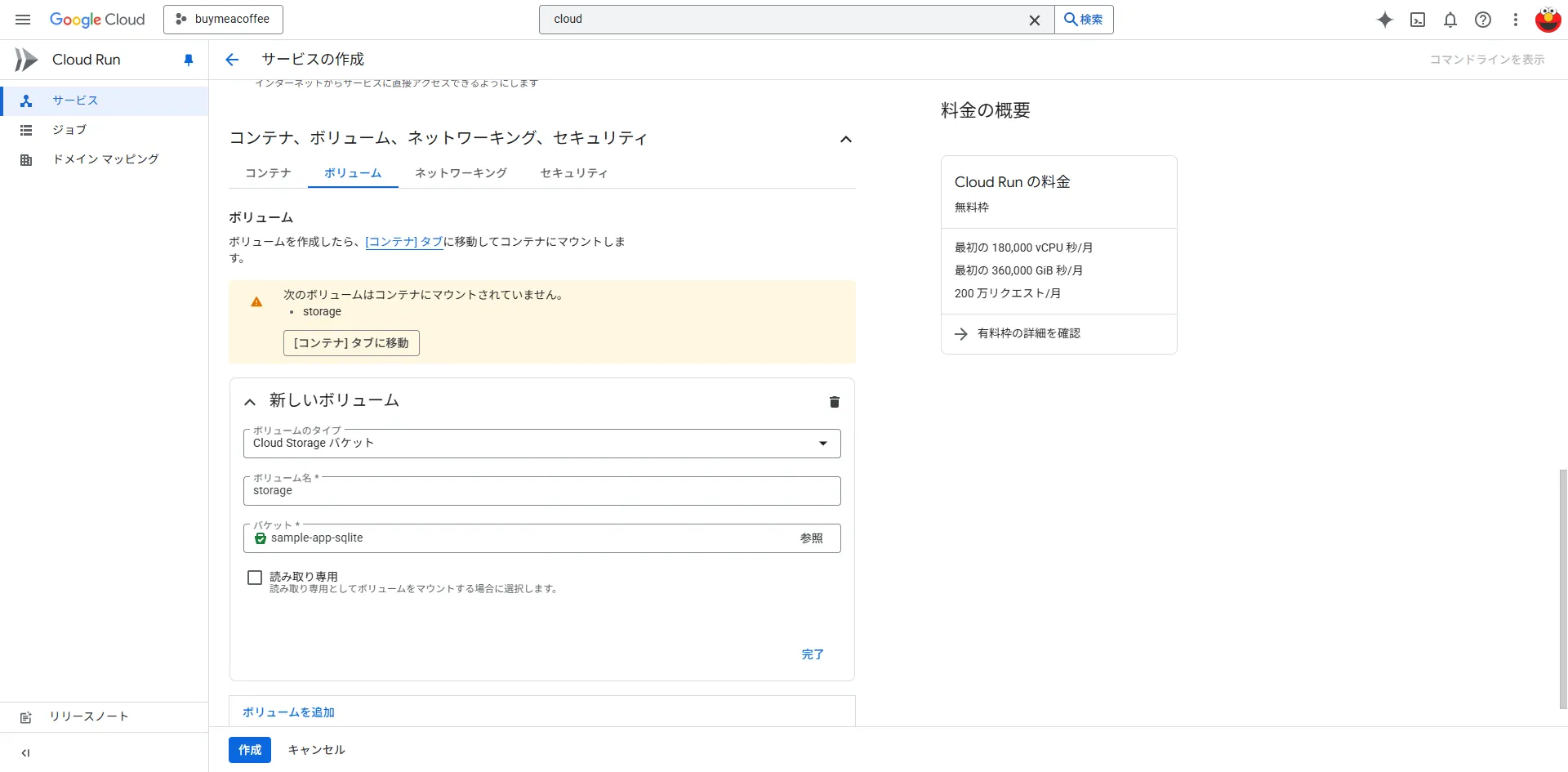Open the help question mark menu
Image resolution: width=1568 pixels, height=772 pixels.
click(1483, 20)
